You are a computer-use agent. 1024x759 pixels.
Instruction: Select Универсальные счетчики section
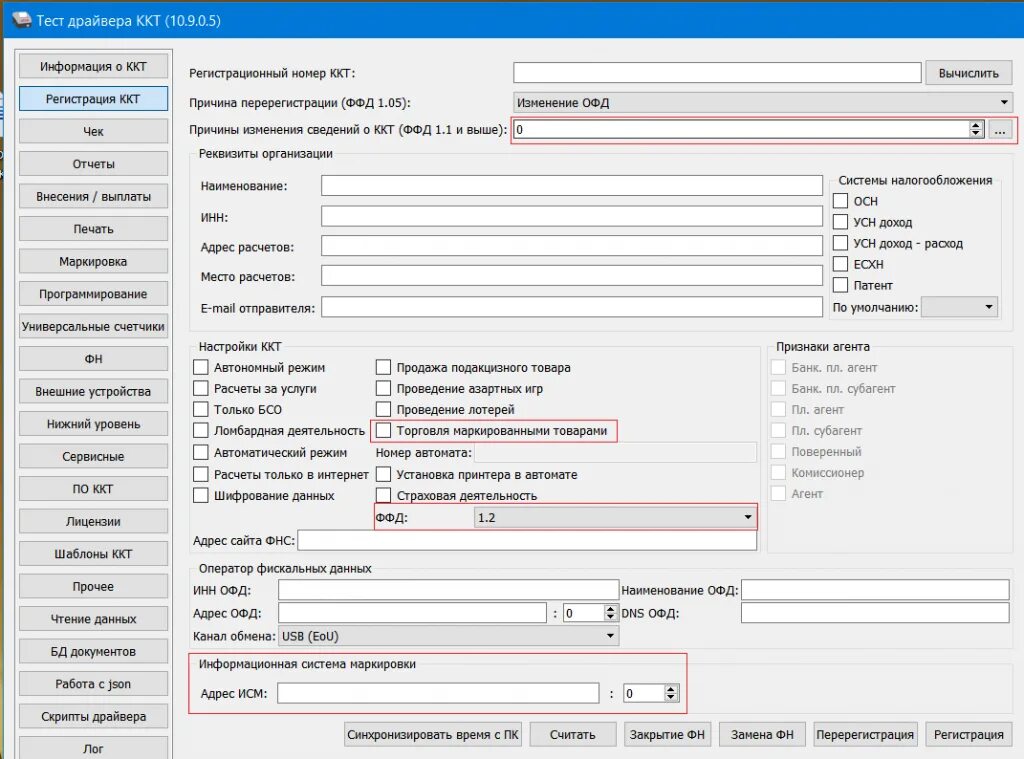[93, 327]
